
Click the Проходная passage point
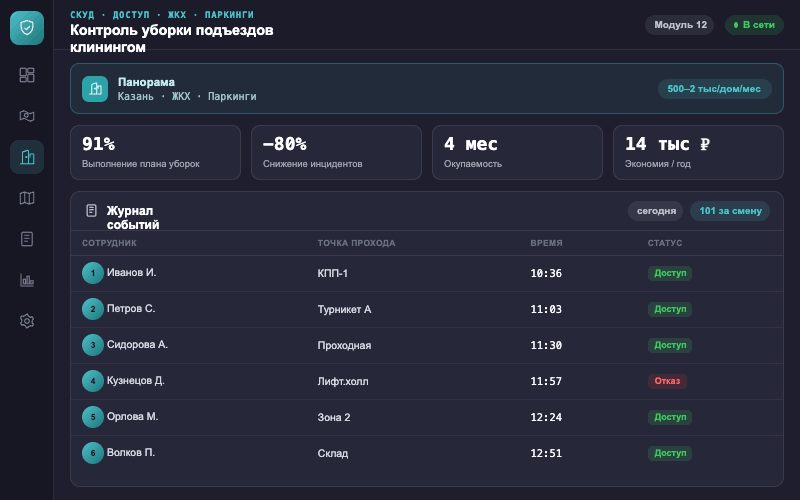pyautogui.click(x=344, y=345)
